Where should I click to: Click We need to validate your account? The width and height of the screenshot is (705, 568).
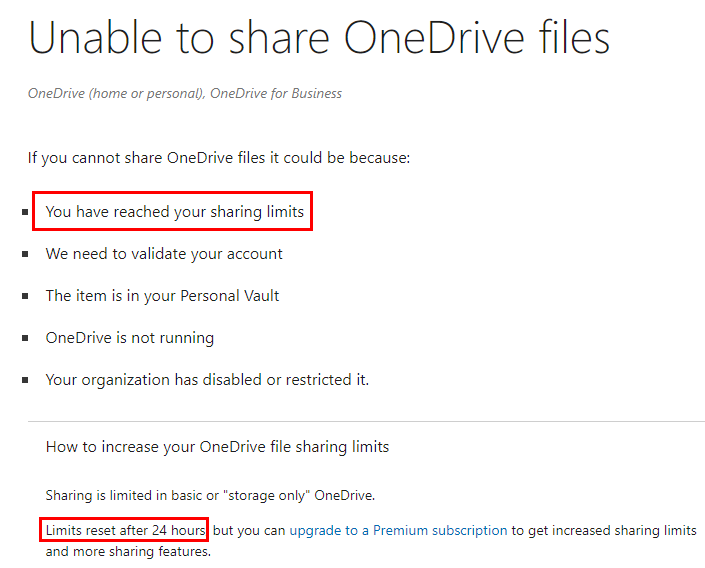[164, 254]
